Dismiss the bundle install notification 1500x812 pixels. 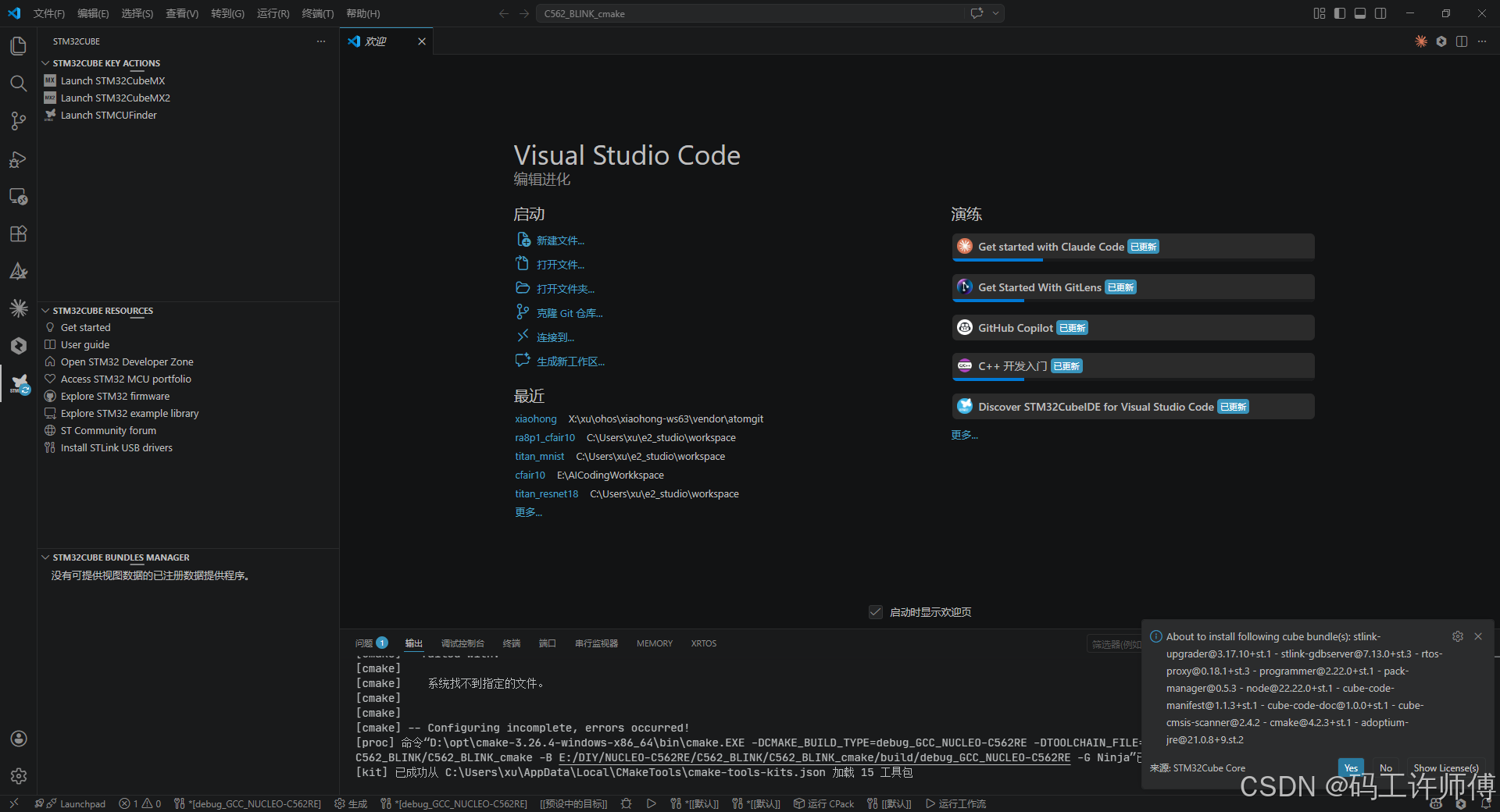(x=1478, y=636)
